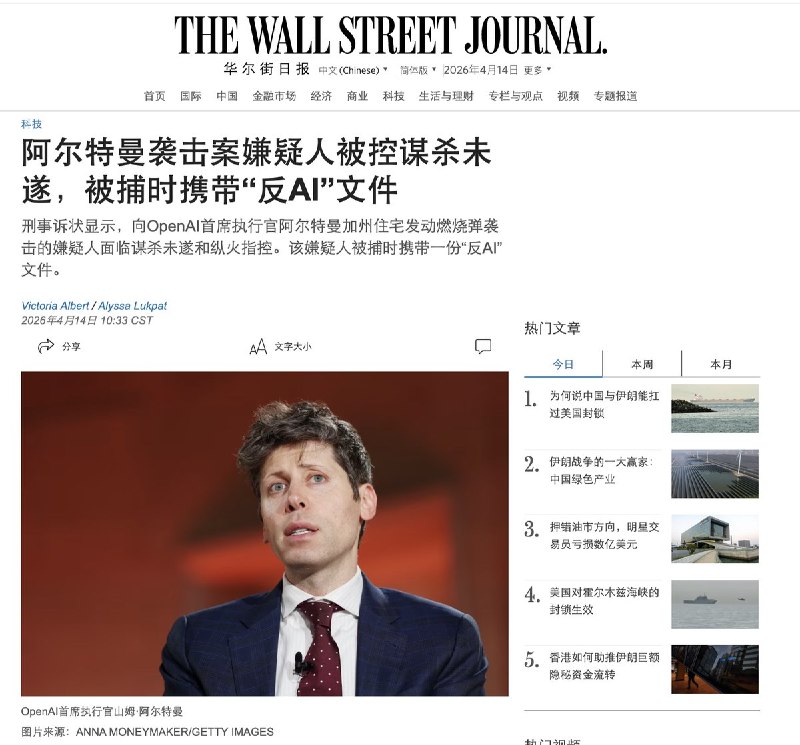Open the text size AA icon
Viewport: 800px width, 745px height.
tap(258, 346)
